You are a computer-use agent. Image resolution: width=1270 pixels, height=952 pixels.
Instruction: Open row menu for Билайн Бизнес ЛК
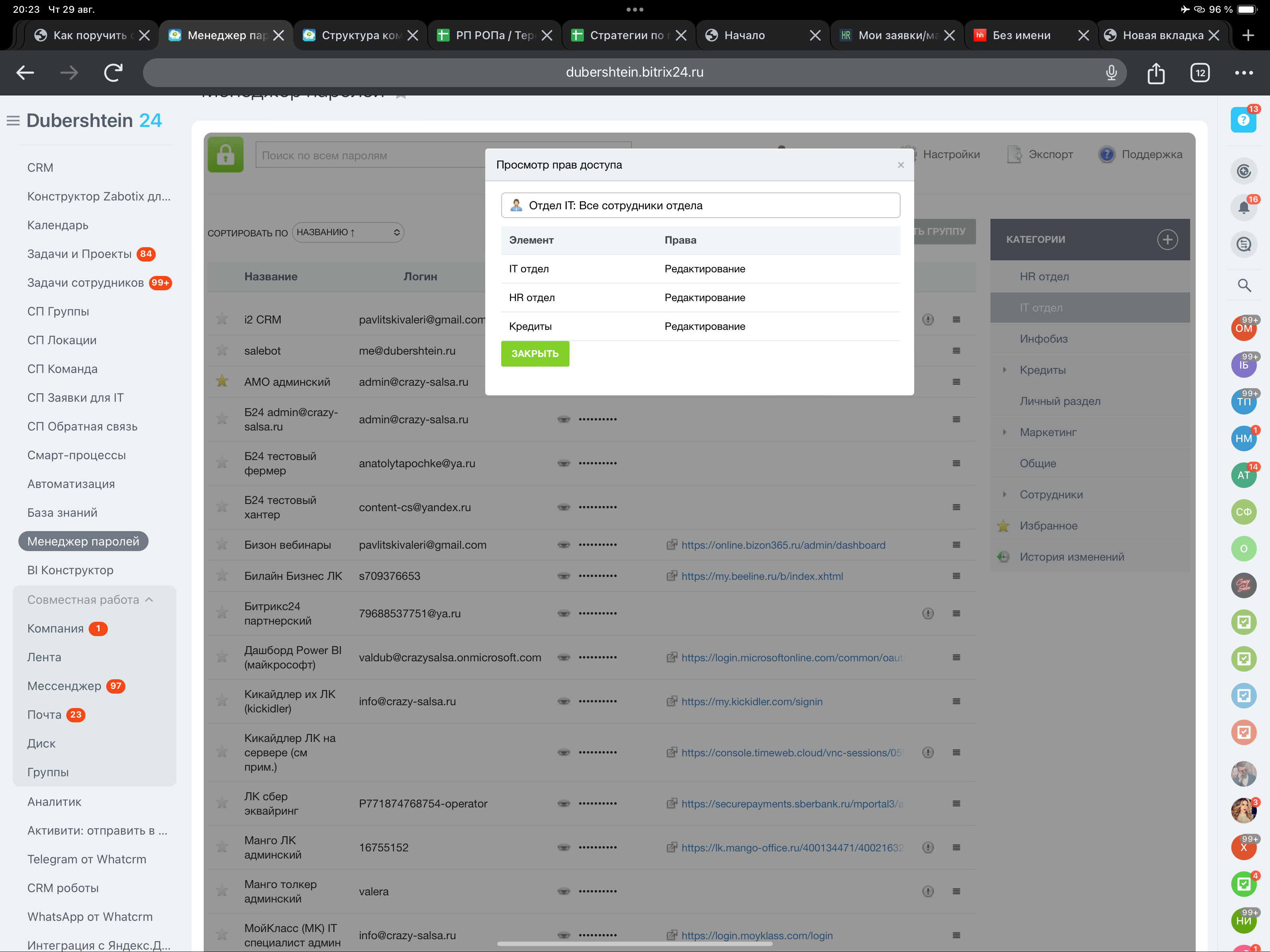tap(956, 576)
